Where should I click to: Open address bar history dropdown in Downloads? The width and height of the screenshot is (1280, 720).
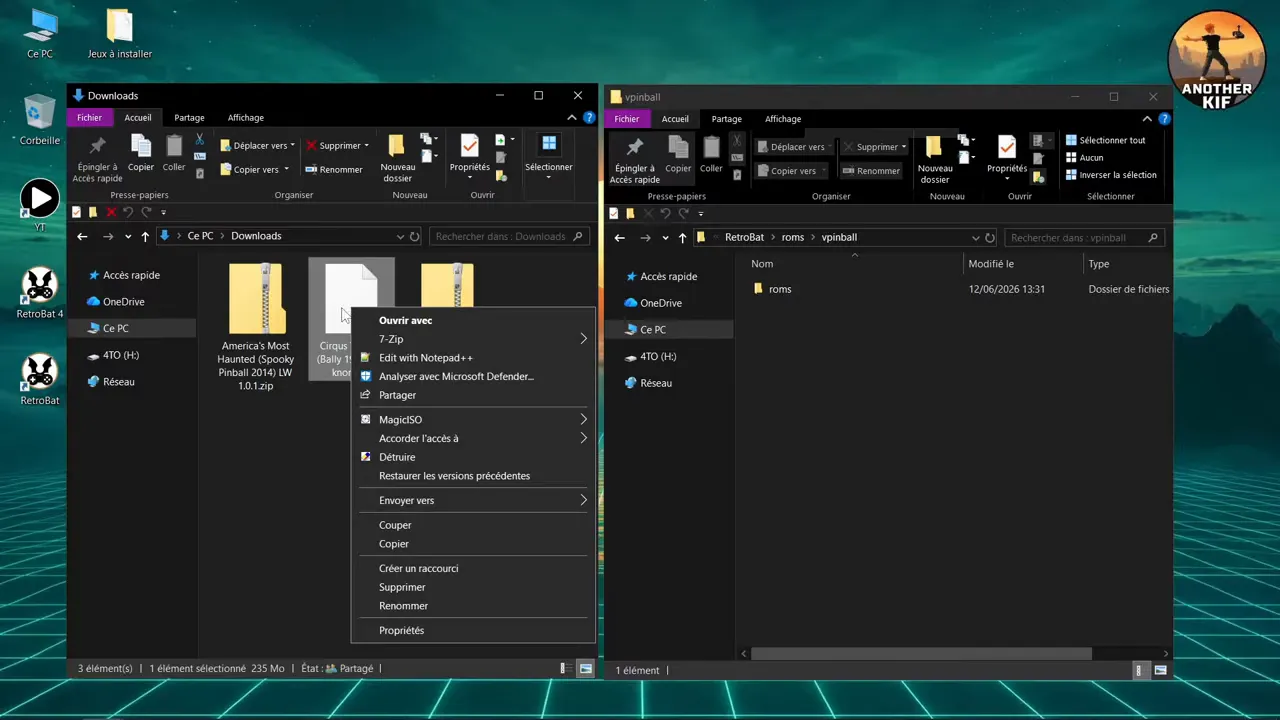400,237
